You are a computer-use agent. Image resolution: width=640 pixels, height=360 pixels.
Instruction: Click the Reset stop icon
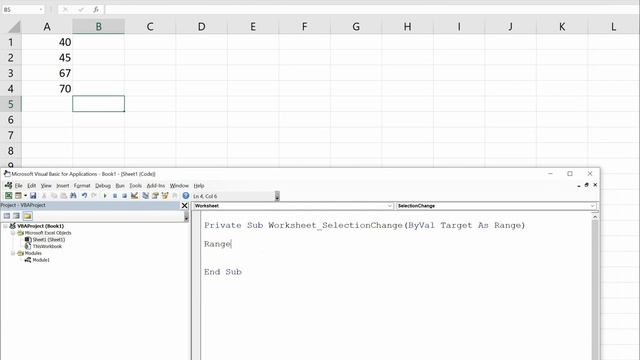[x=124, y=196]
